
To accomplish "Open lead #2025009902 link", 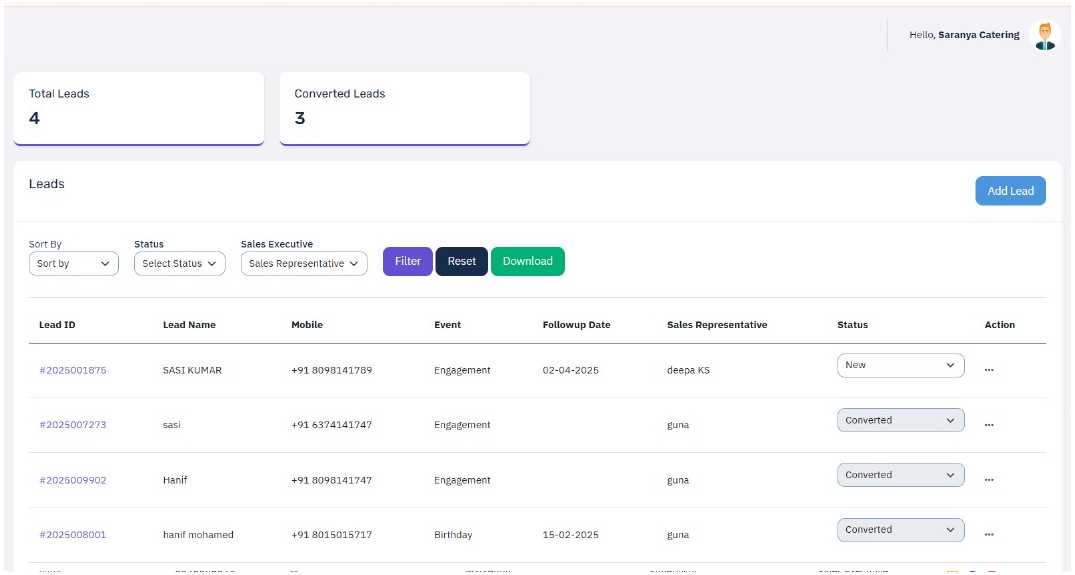I will click(73, 480).
